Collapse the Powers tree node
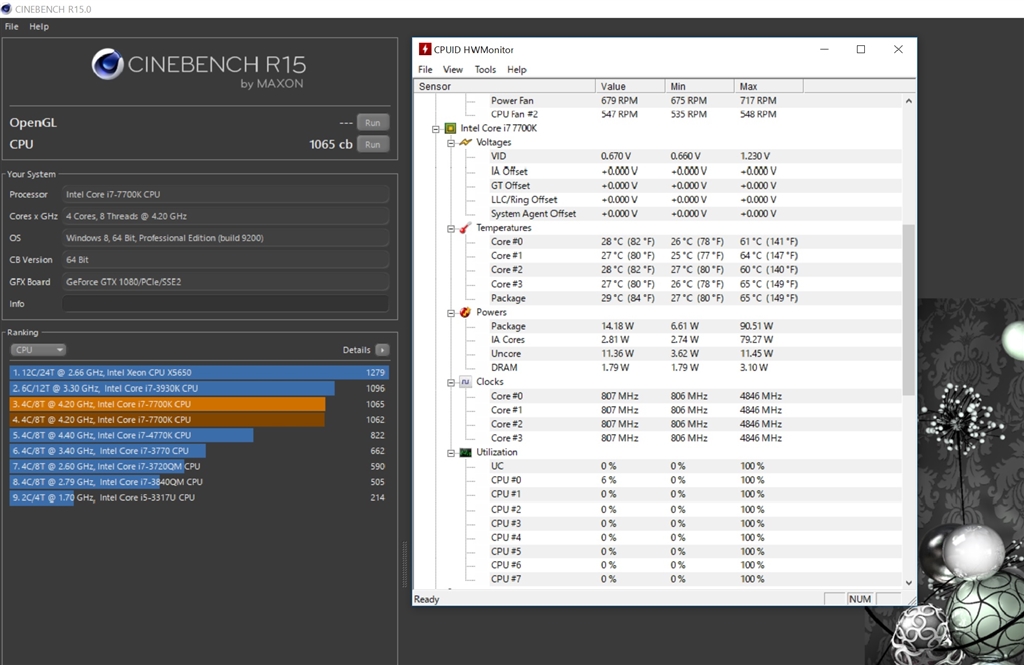Screen dimensions: 1024x665 pyautogui.click(x=451, y=314)
